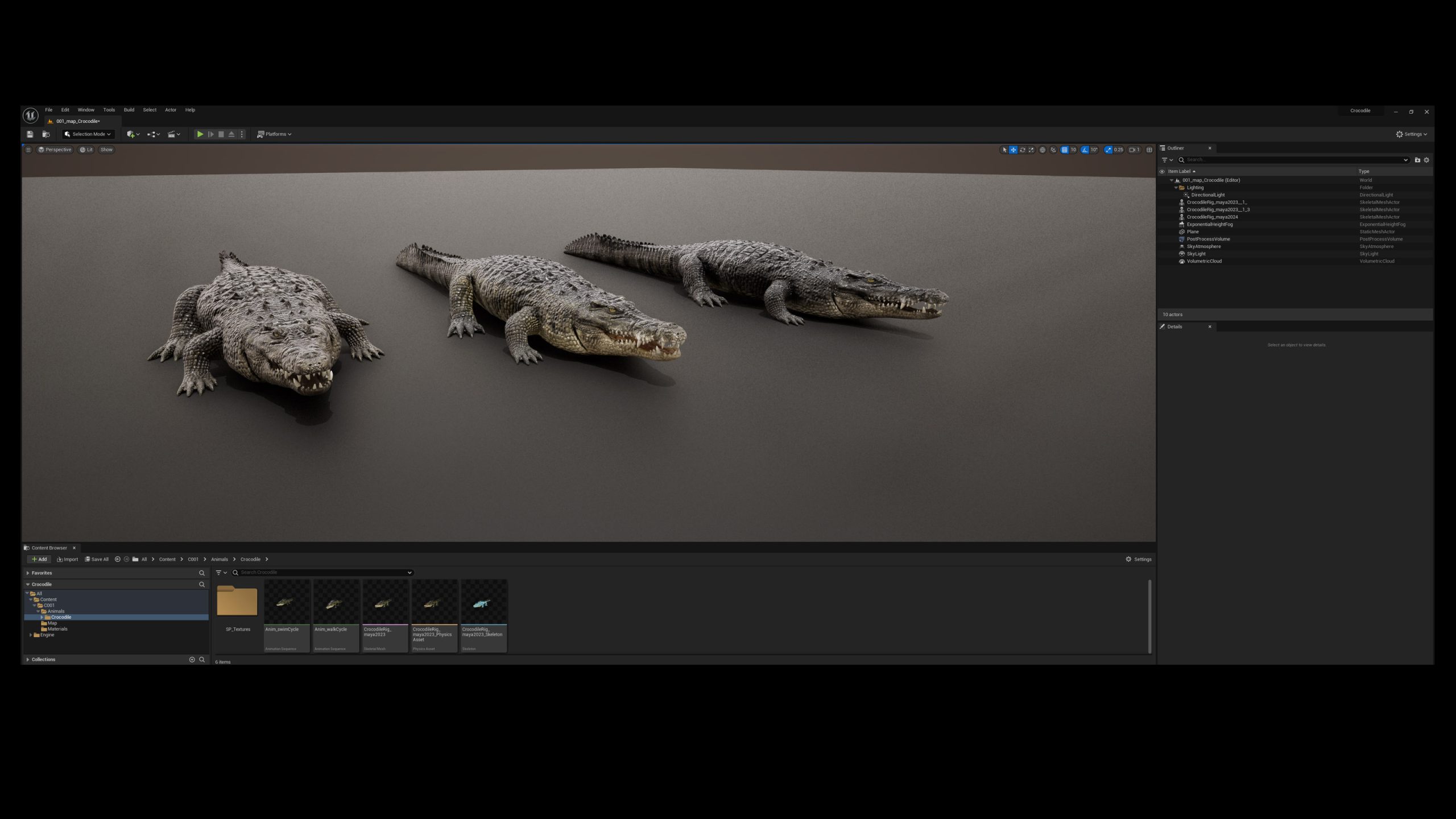Click the Add button in Content Browser
The image size is (1456, 819).
pyautogui.click(x=39, y=559)
